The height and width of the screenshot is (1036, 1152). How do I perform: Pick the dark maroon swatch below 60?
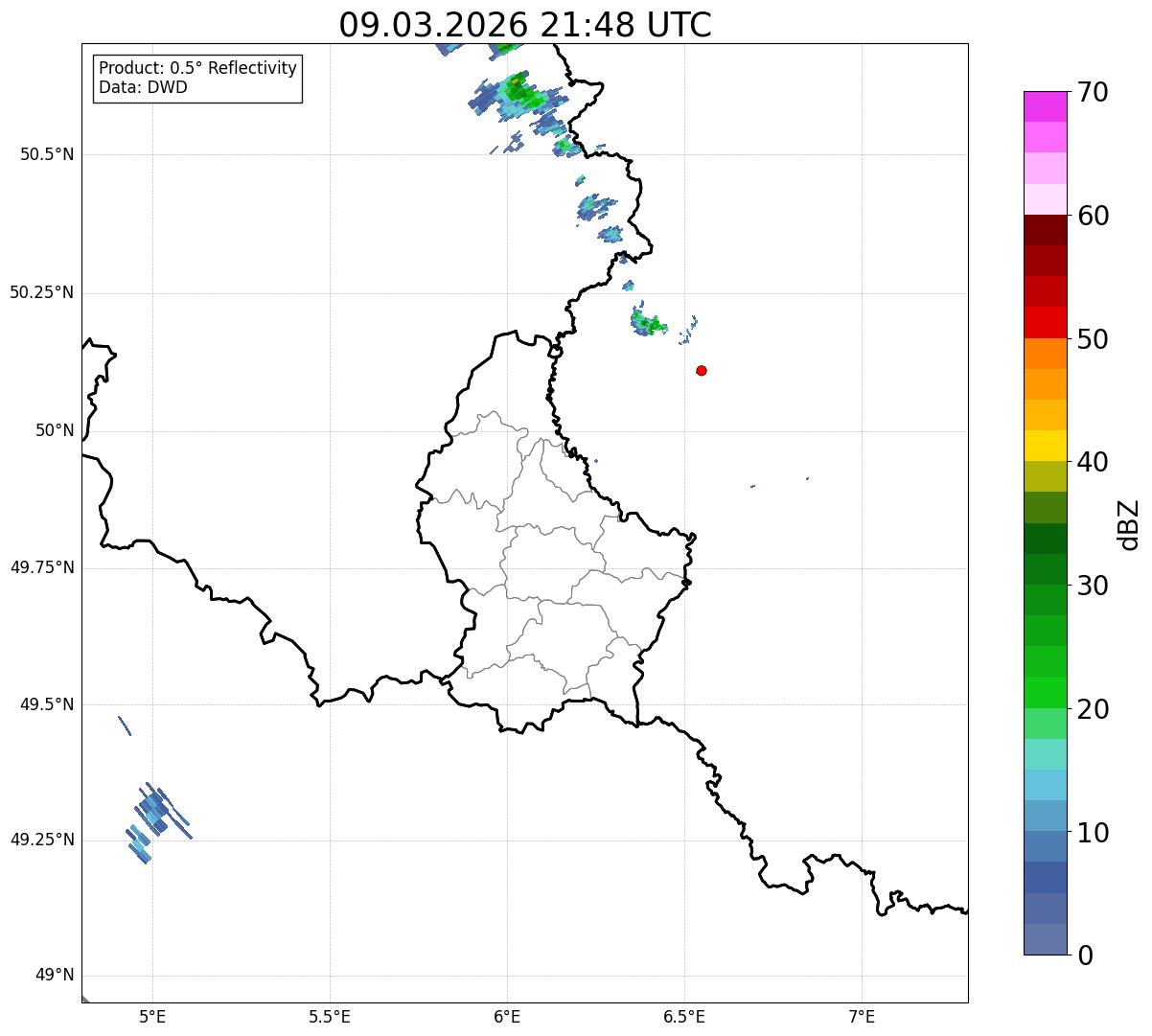click(1045, 230)
